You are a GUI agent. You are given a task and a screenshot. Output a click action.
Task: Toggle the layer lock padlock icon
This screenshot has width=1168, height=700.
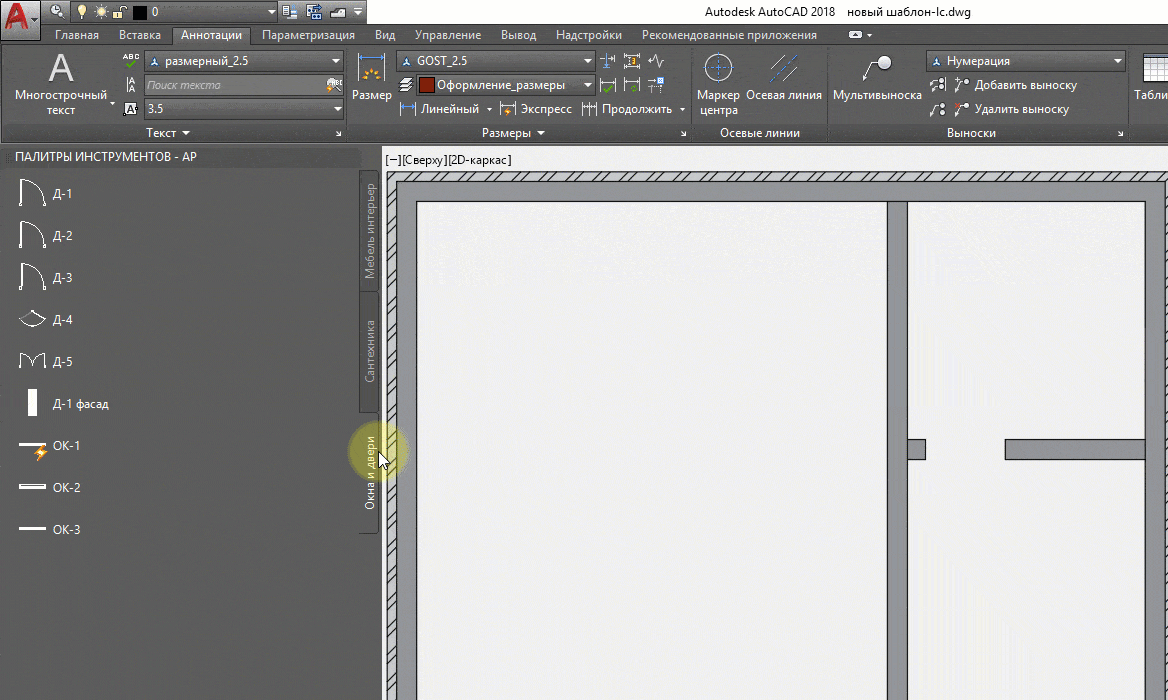[x=119, y=12]
